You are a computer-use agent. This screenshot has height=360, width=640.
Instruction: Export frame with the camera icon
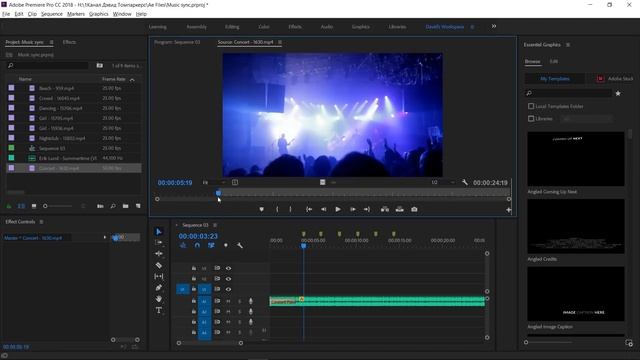[x=414, y=209]
